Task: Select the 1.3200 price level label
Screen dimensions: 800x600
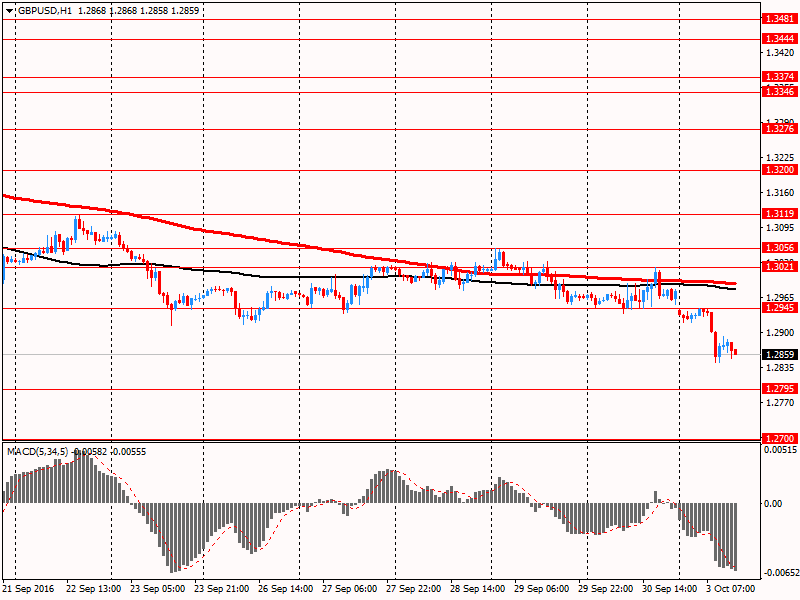Action: (780, 170)
